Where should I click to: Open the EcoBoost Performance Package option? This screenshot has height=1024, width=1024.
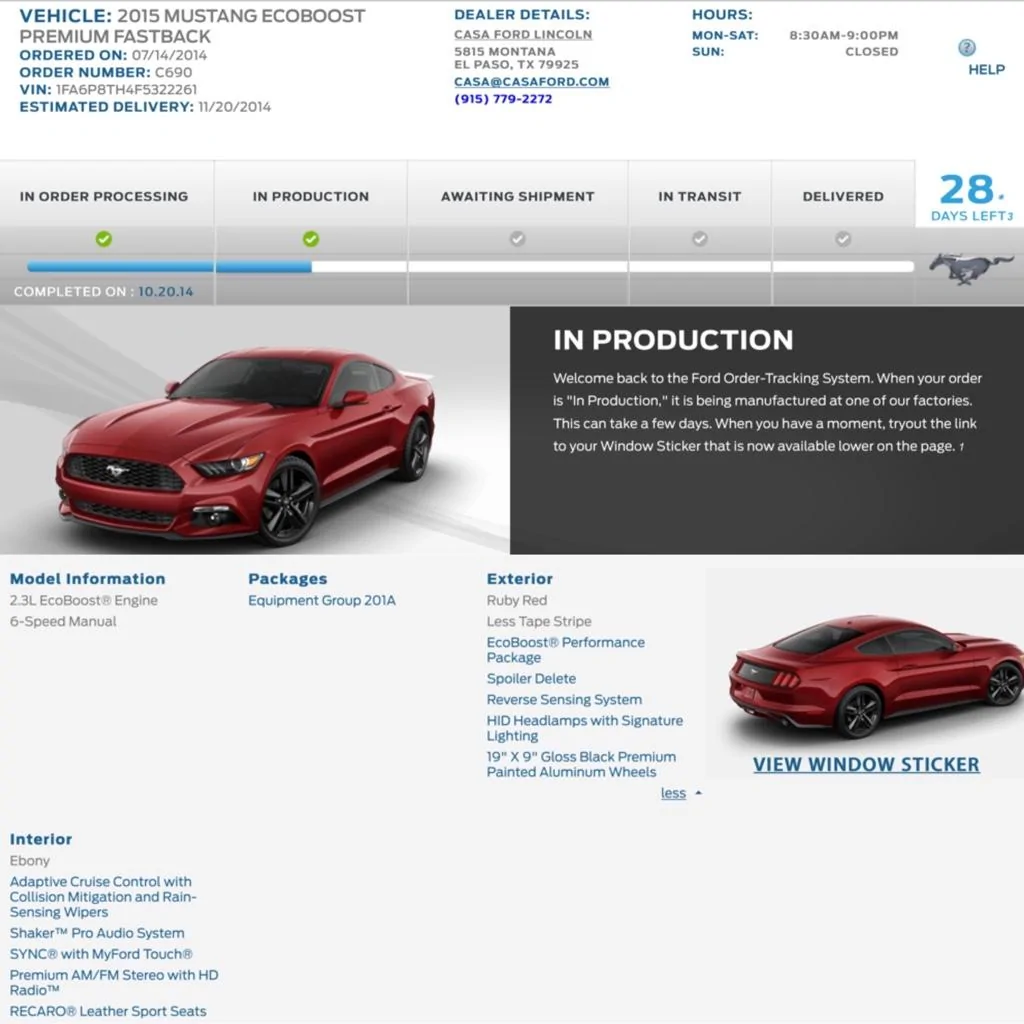(566, 650)
